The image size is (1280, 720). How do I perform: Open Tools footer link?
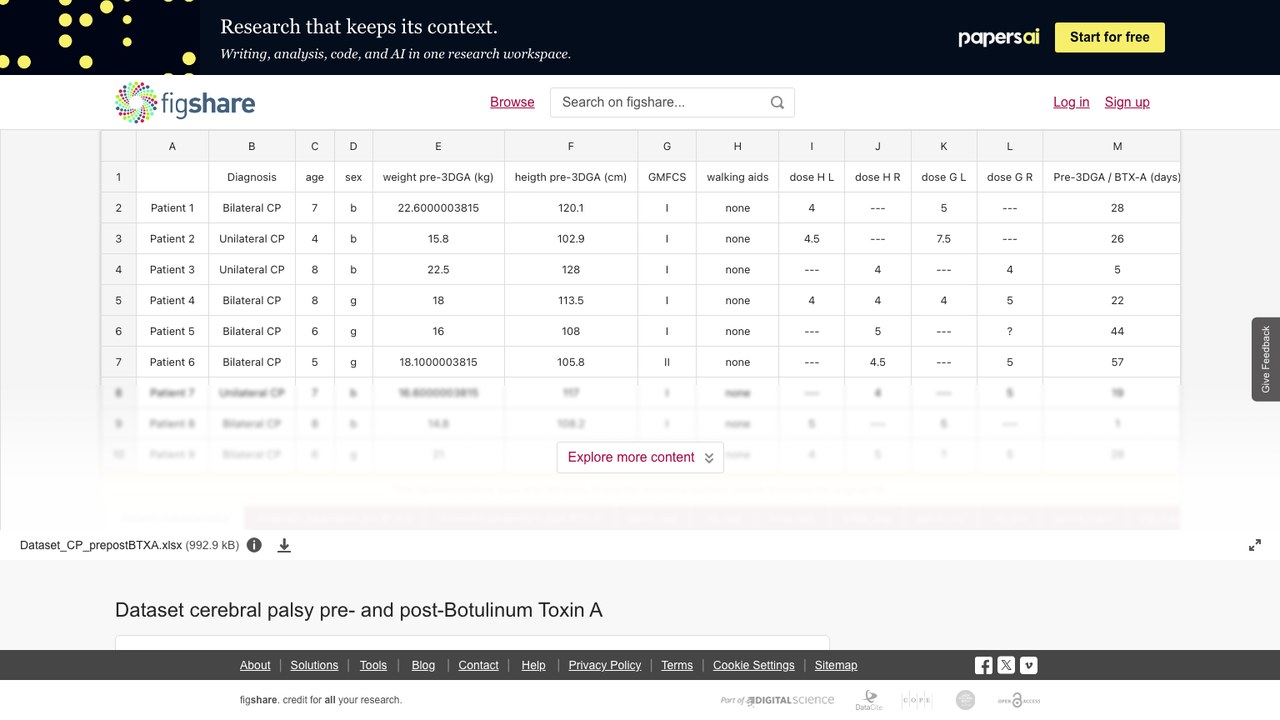tap(373, 665)
